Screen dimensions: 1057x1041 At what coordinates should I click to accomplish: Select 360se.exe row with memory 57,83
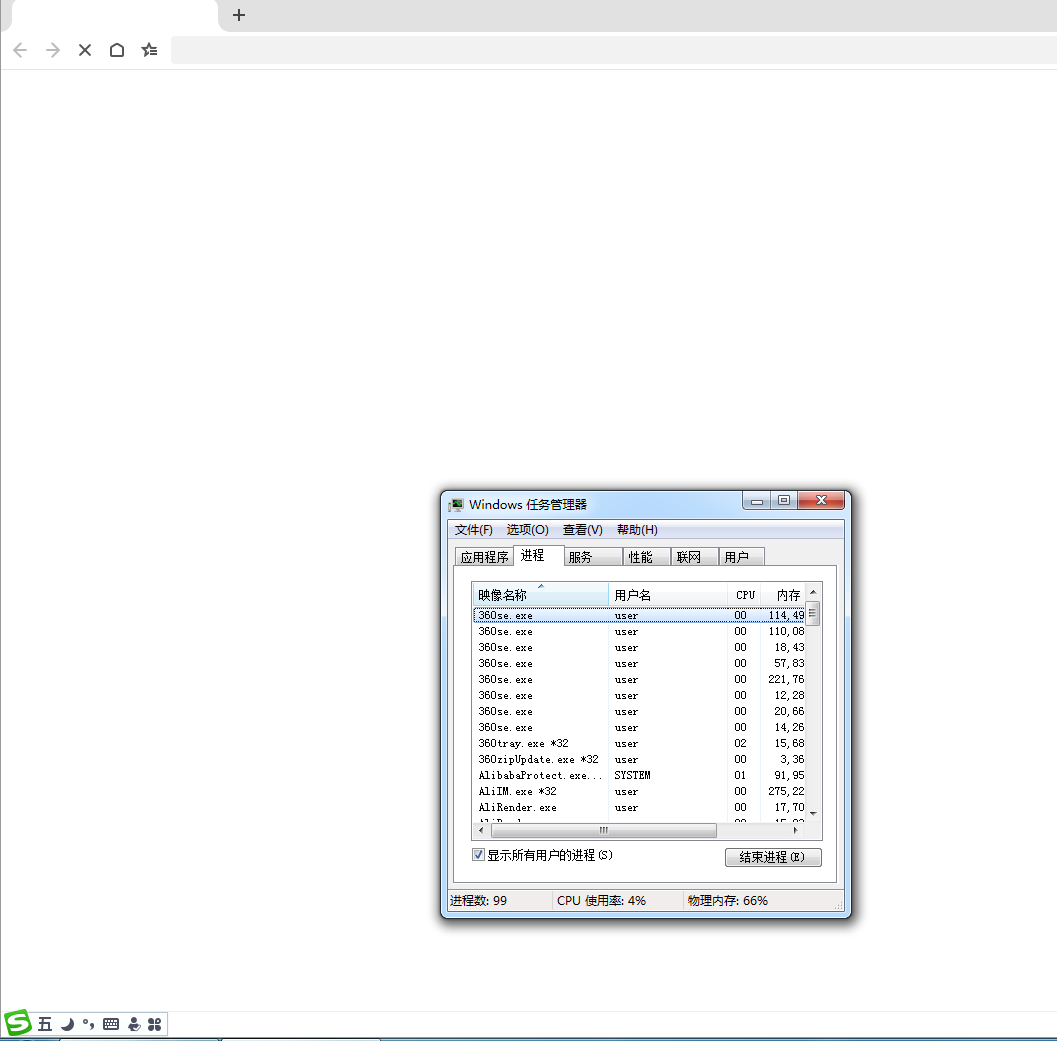pyautogui.click(x=639, y=663)
